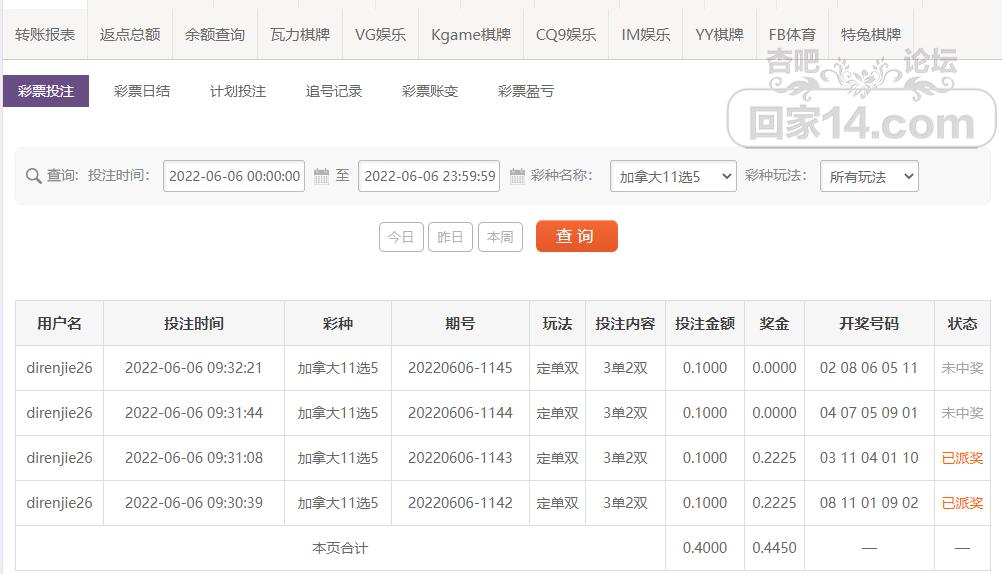Viewport: 1002px width, 574px height.
Task: Click the 投注时间 column header
Action: [x=194, y=323]
